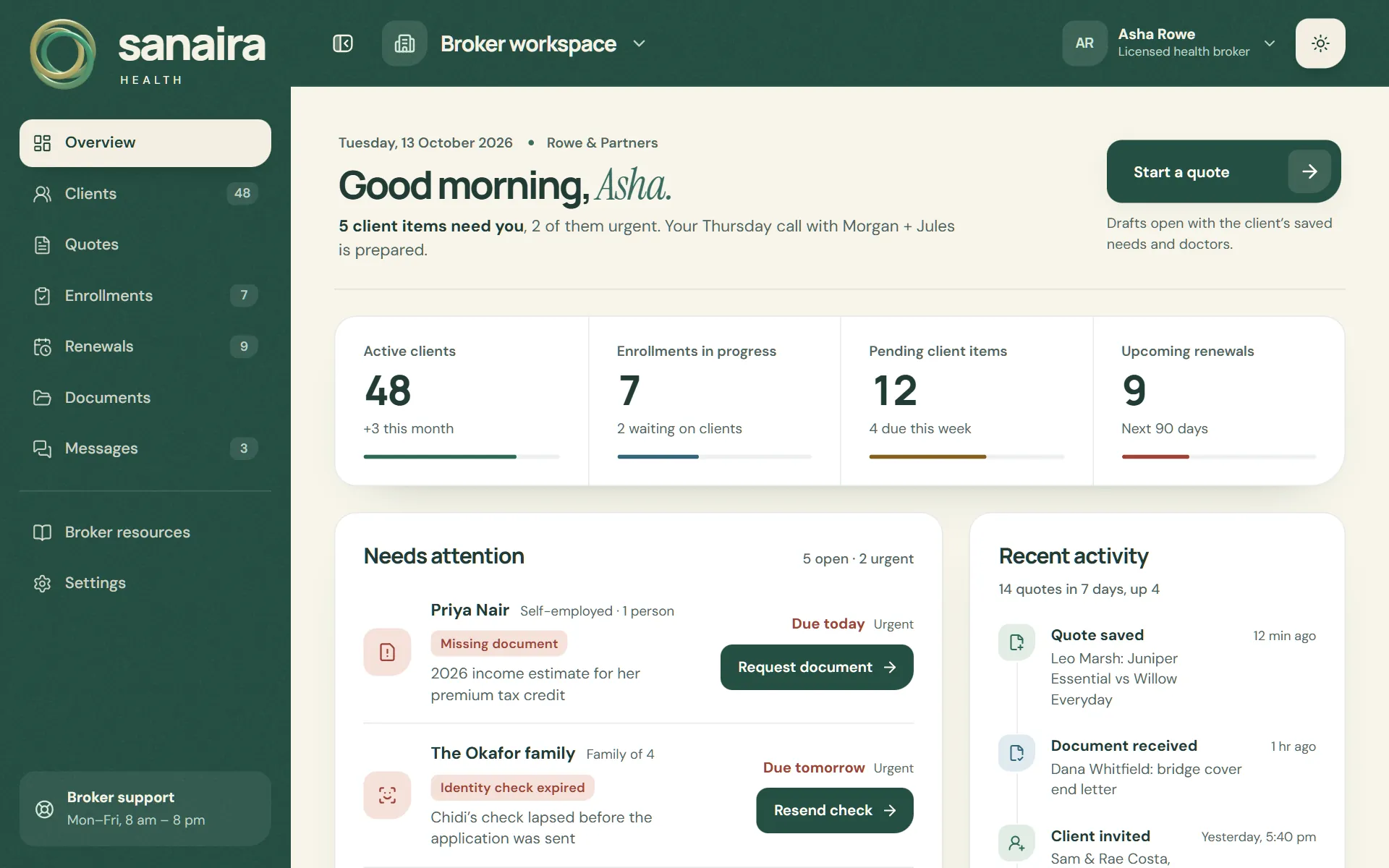Click the missing document alert icon for Priya Nair
The width and height of the screenshot is (1389, 868).
coord(387,652)
